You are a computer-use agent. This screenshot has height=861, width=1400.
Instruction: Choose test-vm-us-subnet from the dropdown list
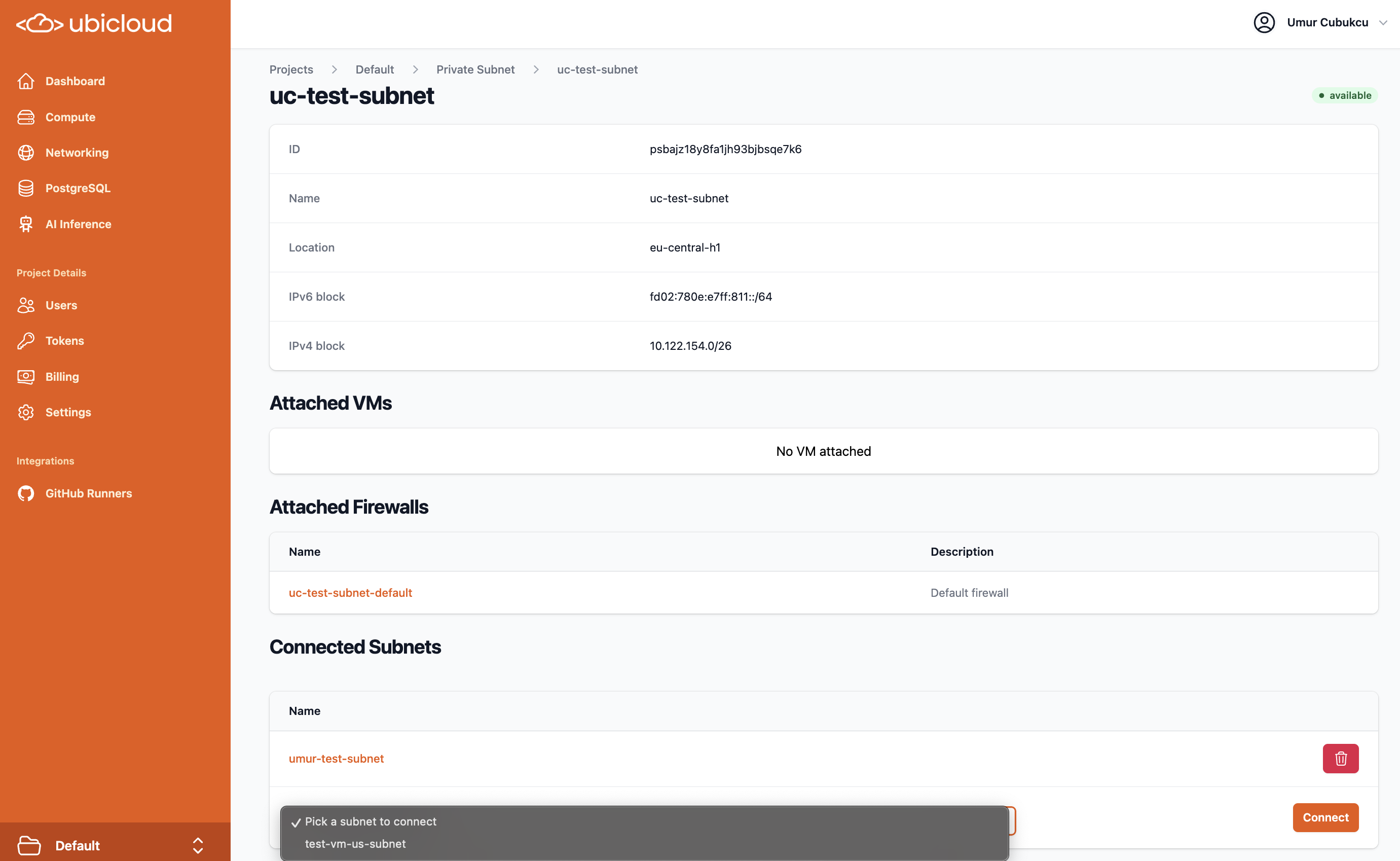pos(355,844)
